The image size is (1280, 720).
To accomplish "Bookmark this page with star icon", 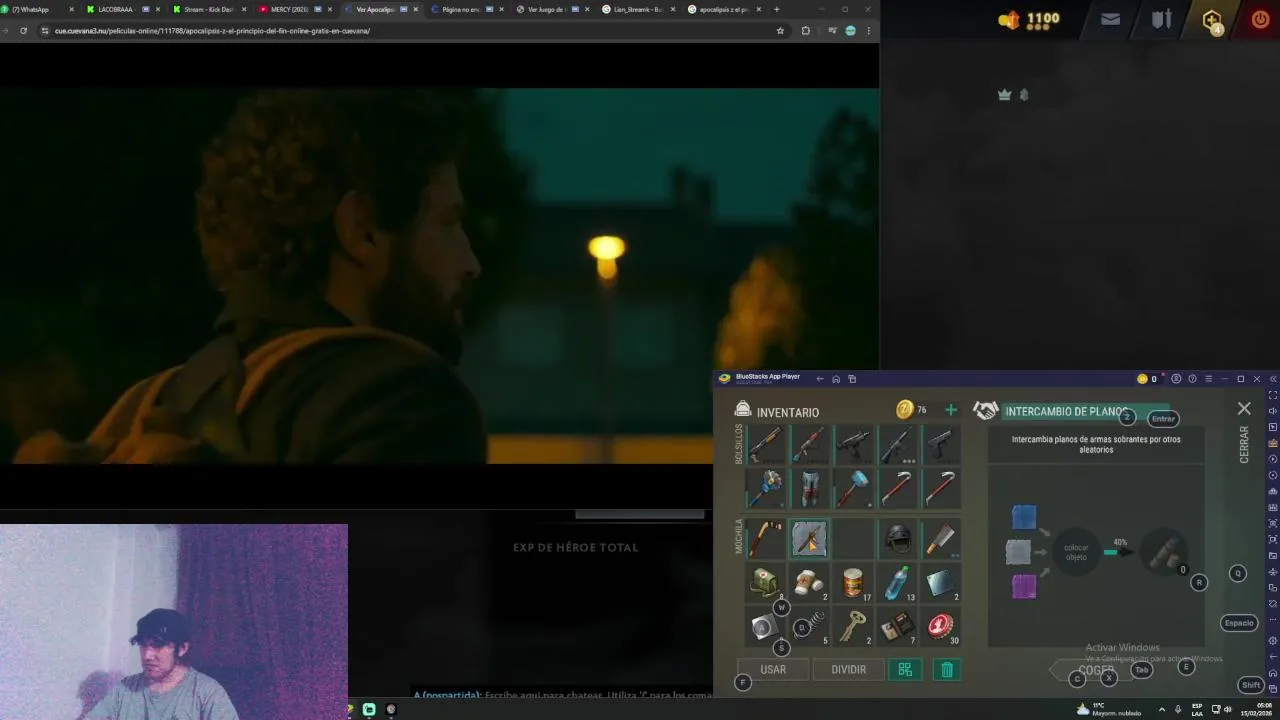I will click(x=780, y=31).
